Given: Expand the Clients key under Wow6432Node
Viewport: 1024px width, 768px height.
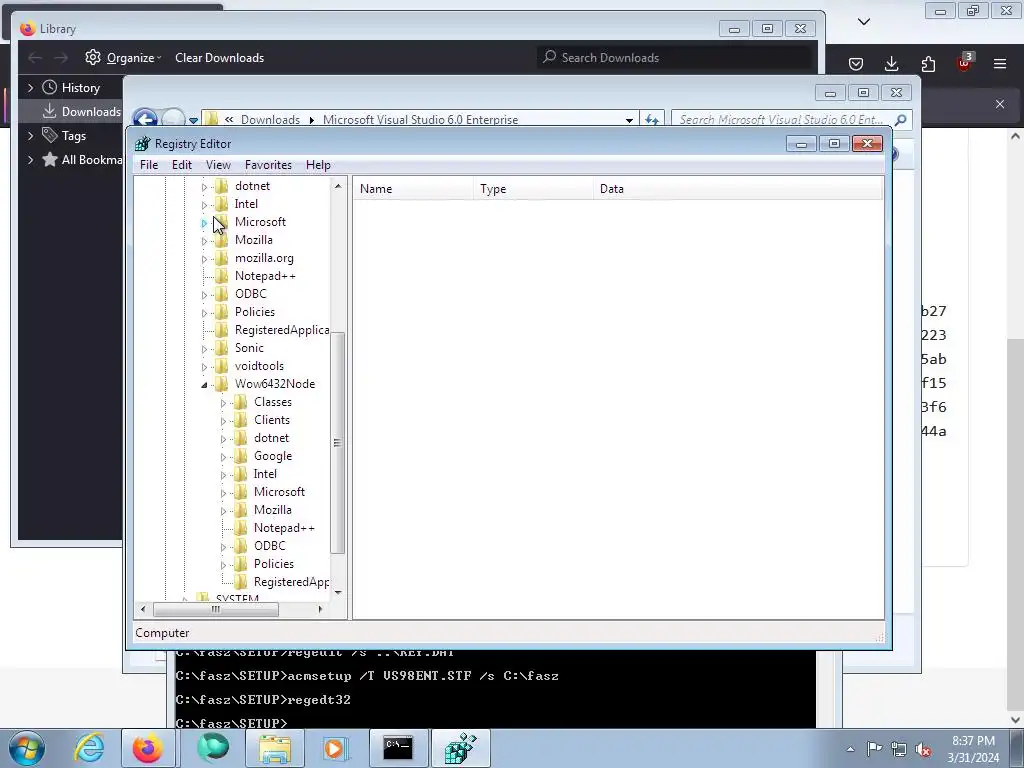Looking at the screenshot, I should coord(223,421).
